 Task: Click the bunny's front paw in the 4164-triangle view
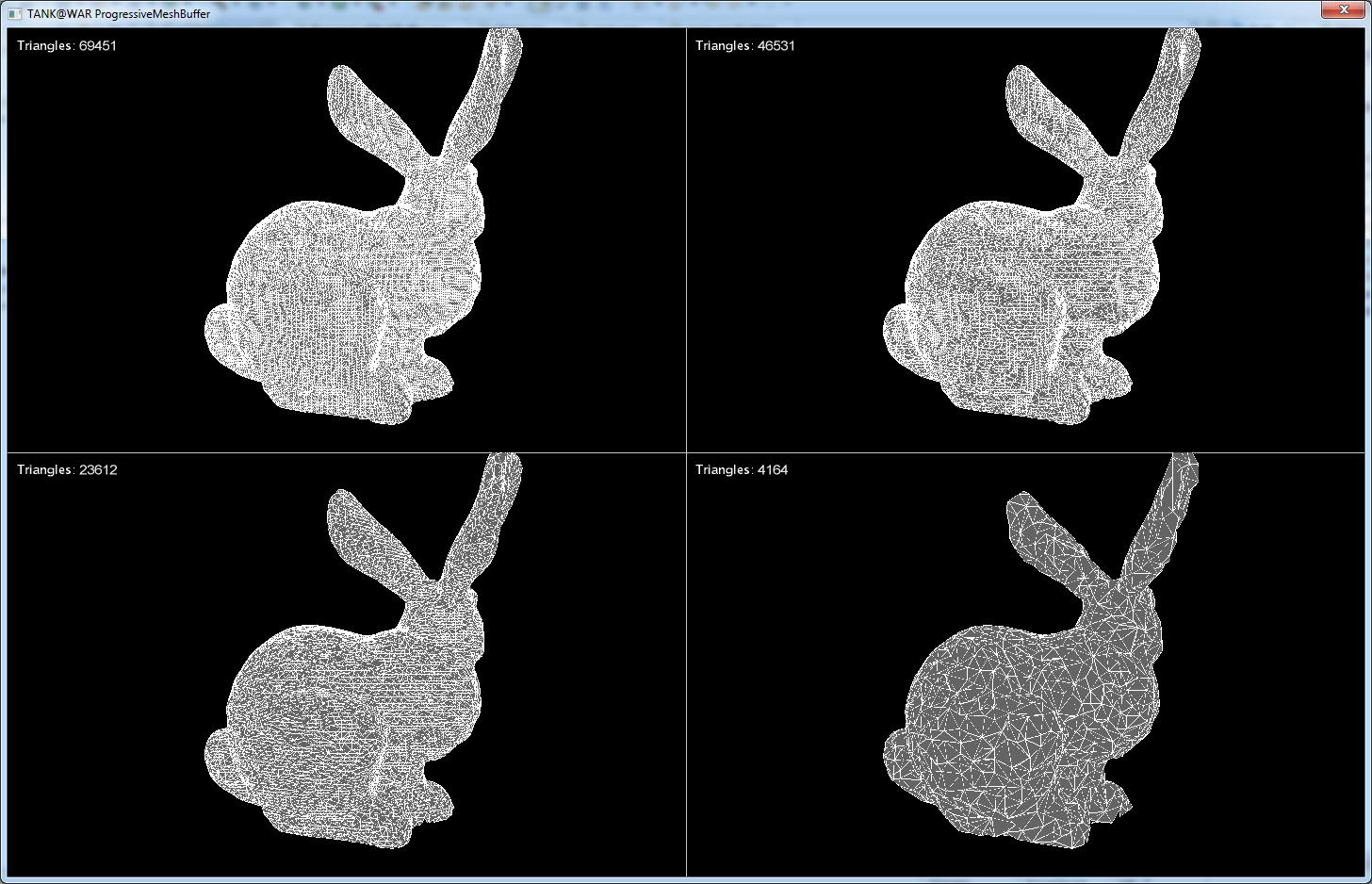1112,803
